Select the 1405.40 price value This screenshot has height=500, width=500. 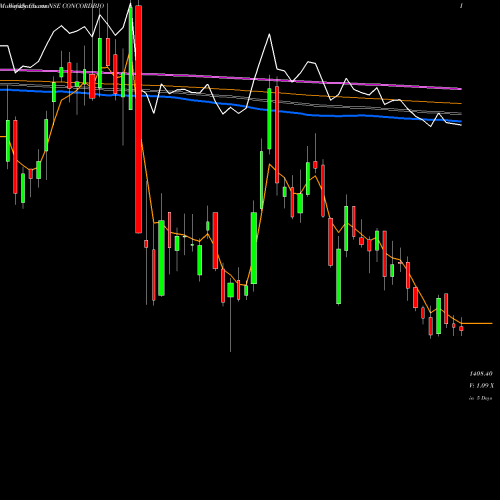pyautogui.click(x=481, y=374)
